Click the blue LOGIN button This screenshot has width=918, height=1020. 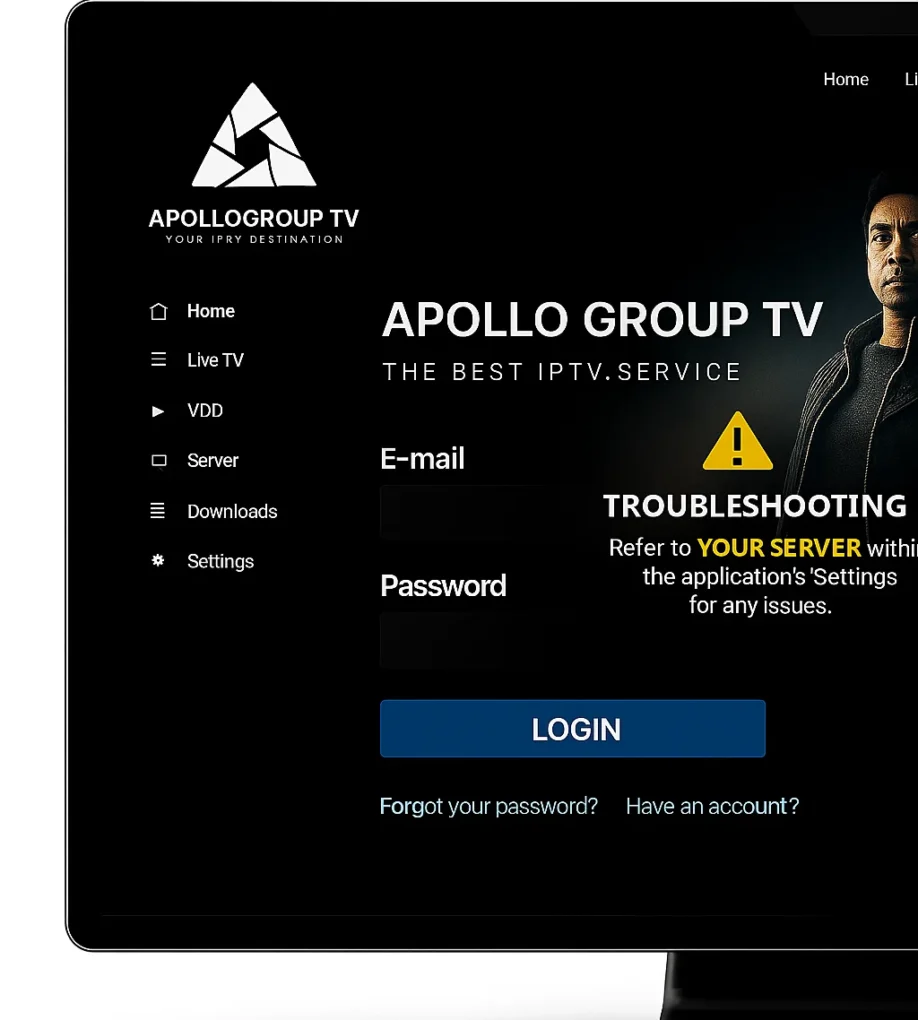(x=573, y=729)
